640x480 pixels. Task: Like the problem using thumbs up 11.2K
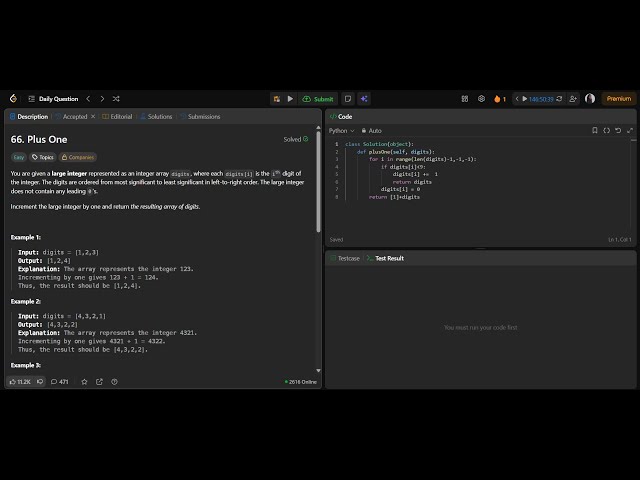tap(20, 381)
